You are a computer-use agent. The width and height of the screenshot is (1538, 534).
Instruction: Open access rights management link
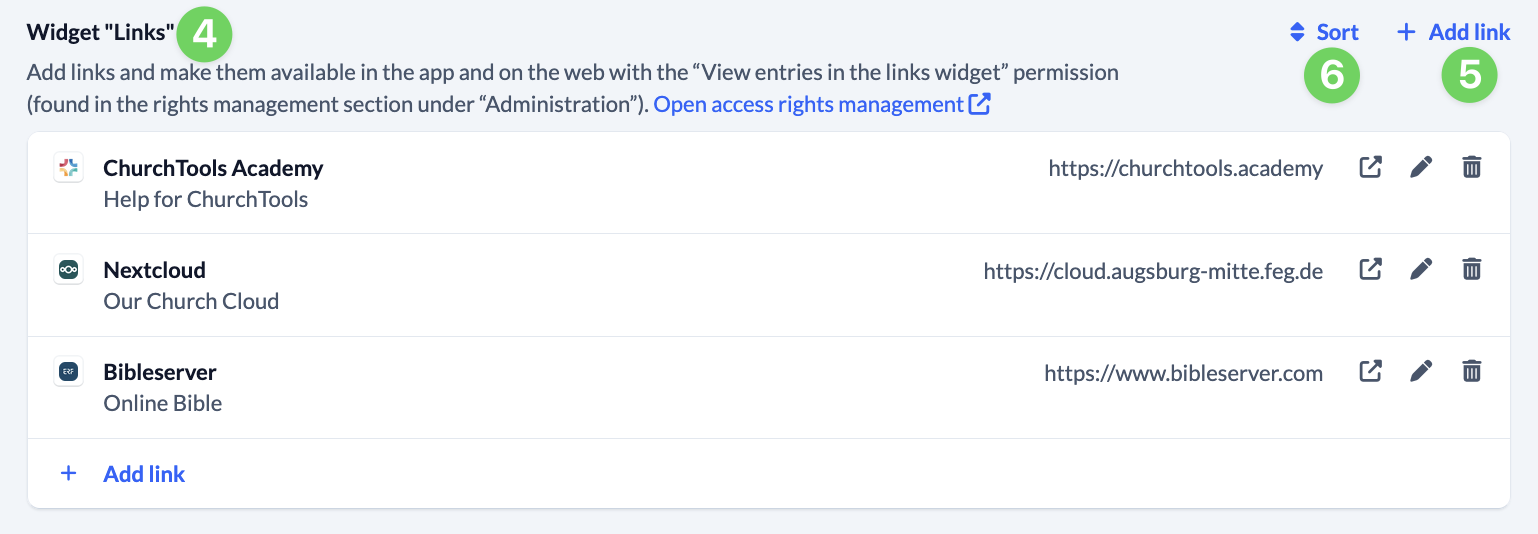click(821, 104)
